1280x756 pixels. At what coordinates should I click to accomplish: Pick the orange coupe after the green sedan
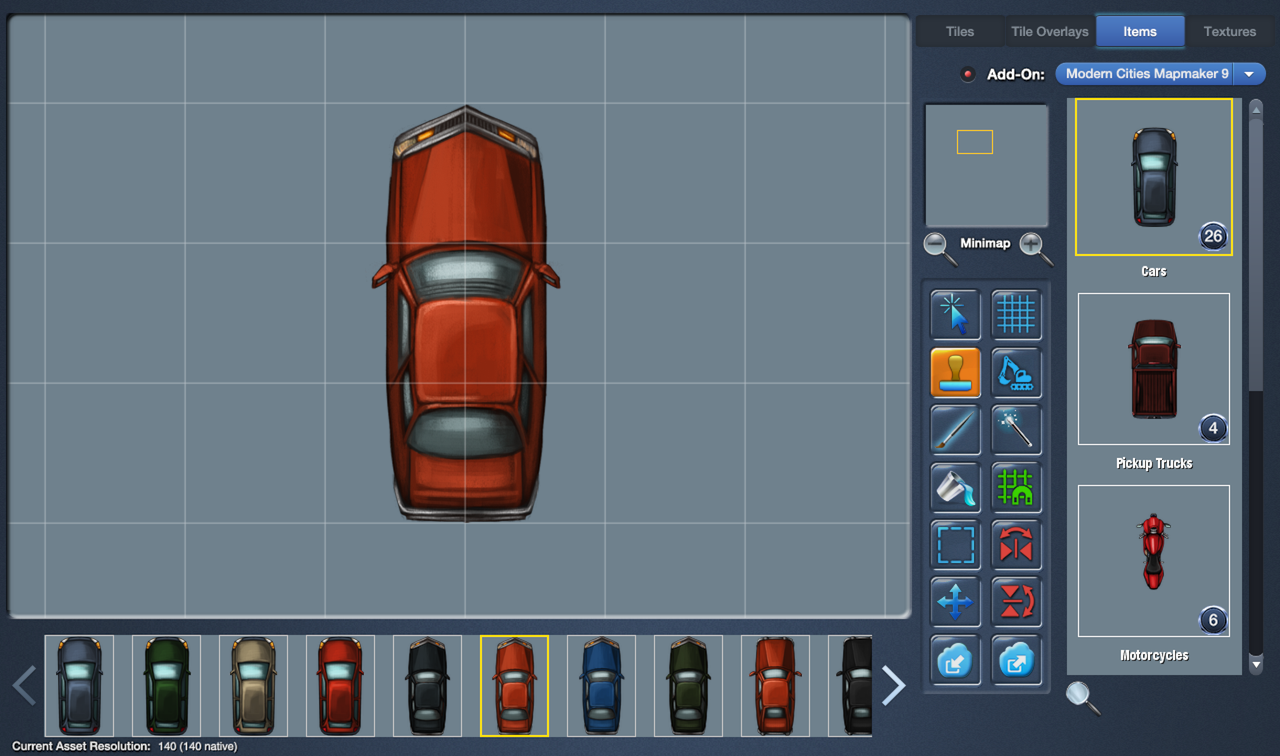pos(775,686)
